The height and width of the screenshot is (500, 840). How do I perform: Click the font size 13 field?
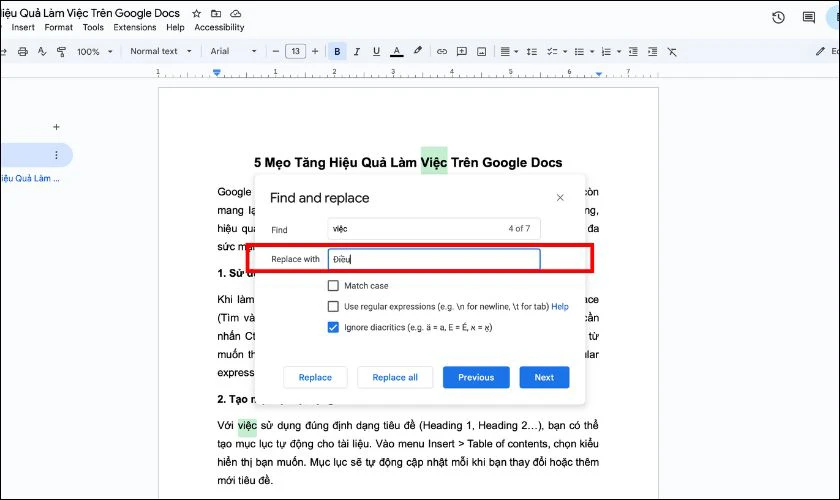[x=295, y=51]
